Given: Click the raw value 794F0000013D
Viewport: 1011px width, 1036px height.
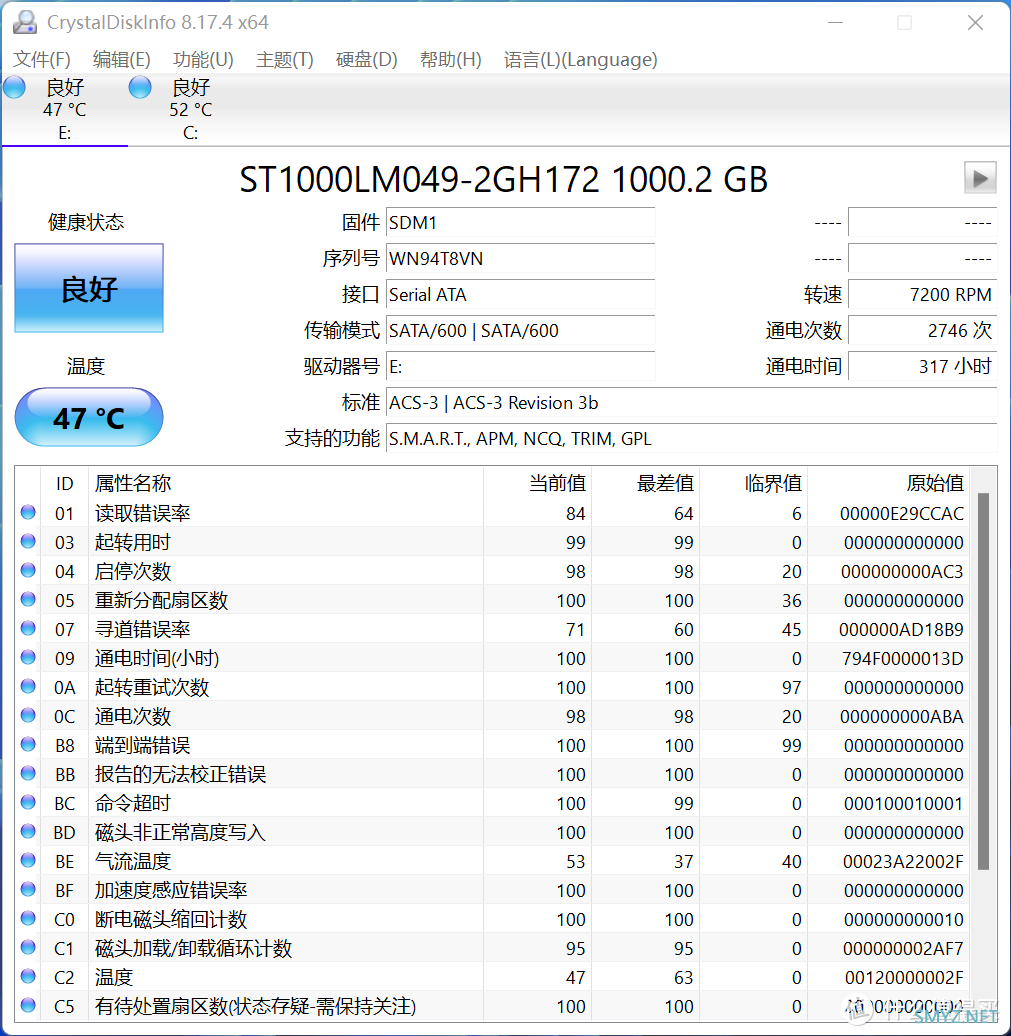Looking at the screenshot, I should pos(903,659).
